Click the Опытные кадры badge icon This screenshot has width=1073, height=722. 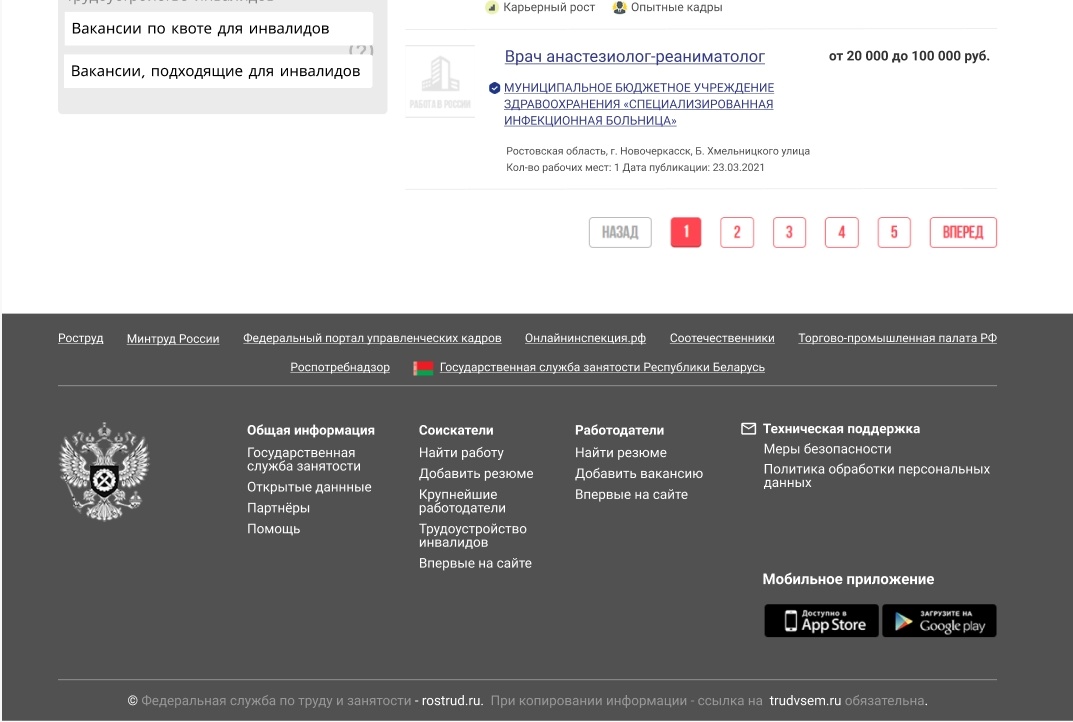615,7
